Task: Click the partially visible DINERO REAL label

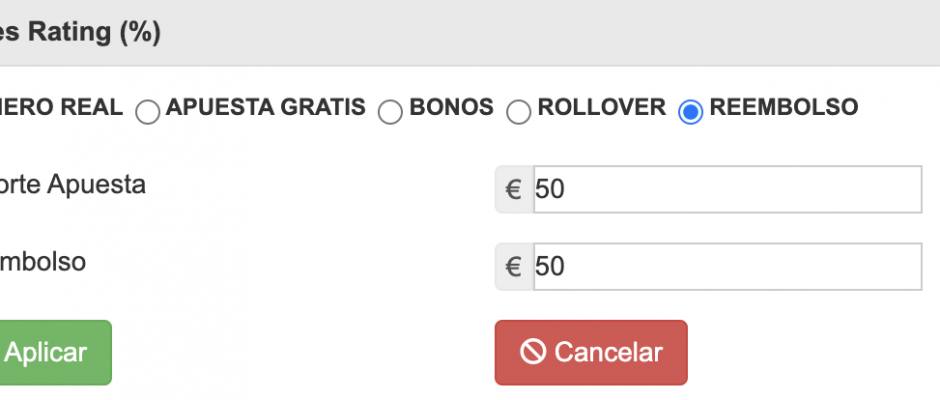Action: (x=61, y=107)
